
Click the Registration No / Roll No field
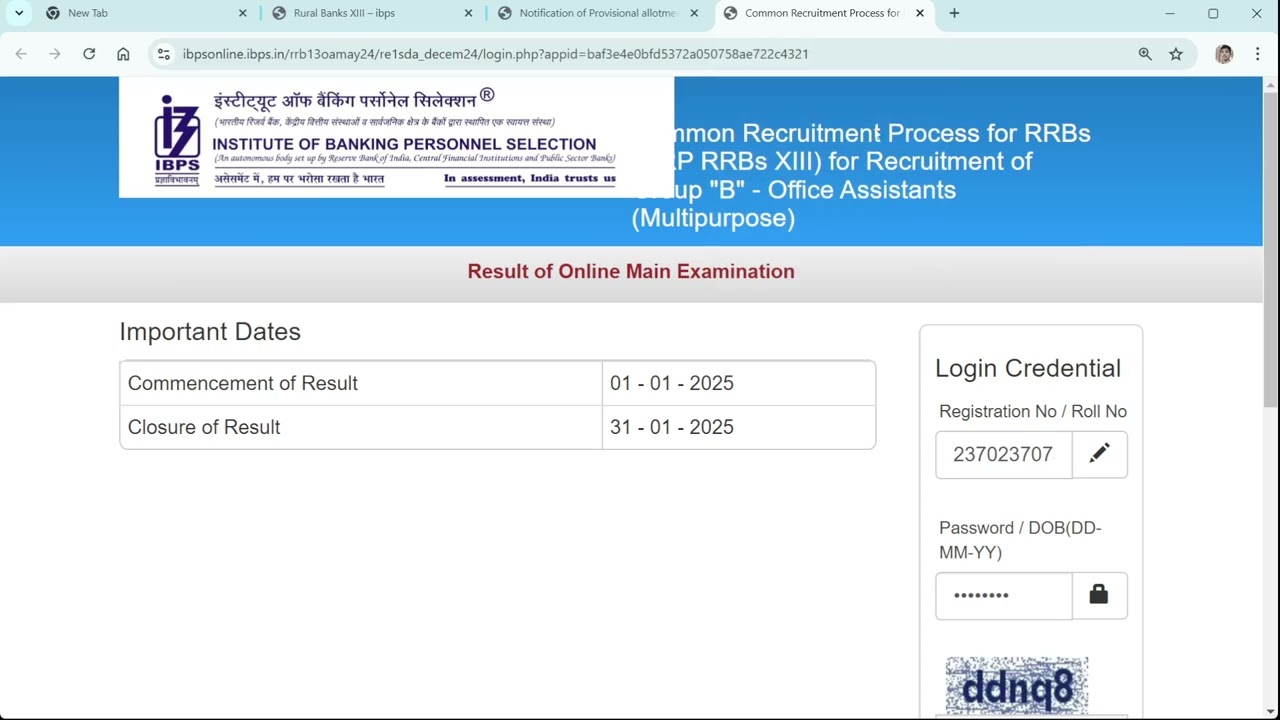1003,454
